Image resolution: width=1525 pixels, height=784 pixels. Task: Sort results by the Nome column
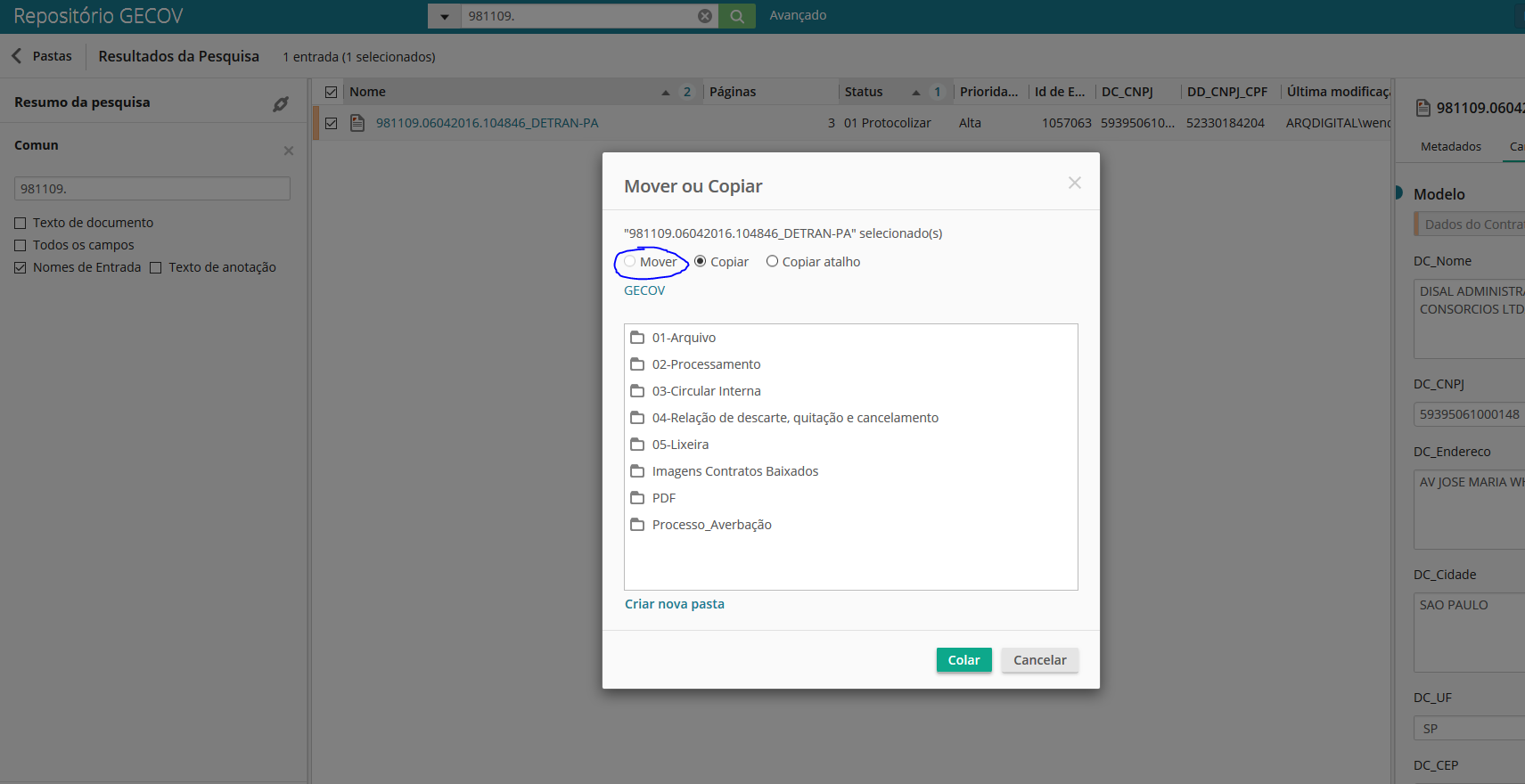point(368,92)
